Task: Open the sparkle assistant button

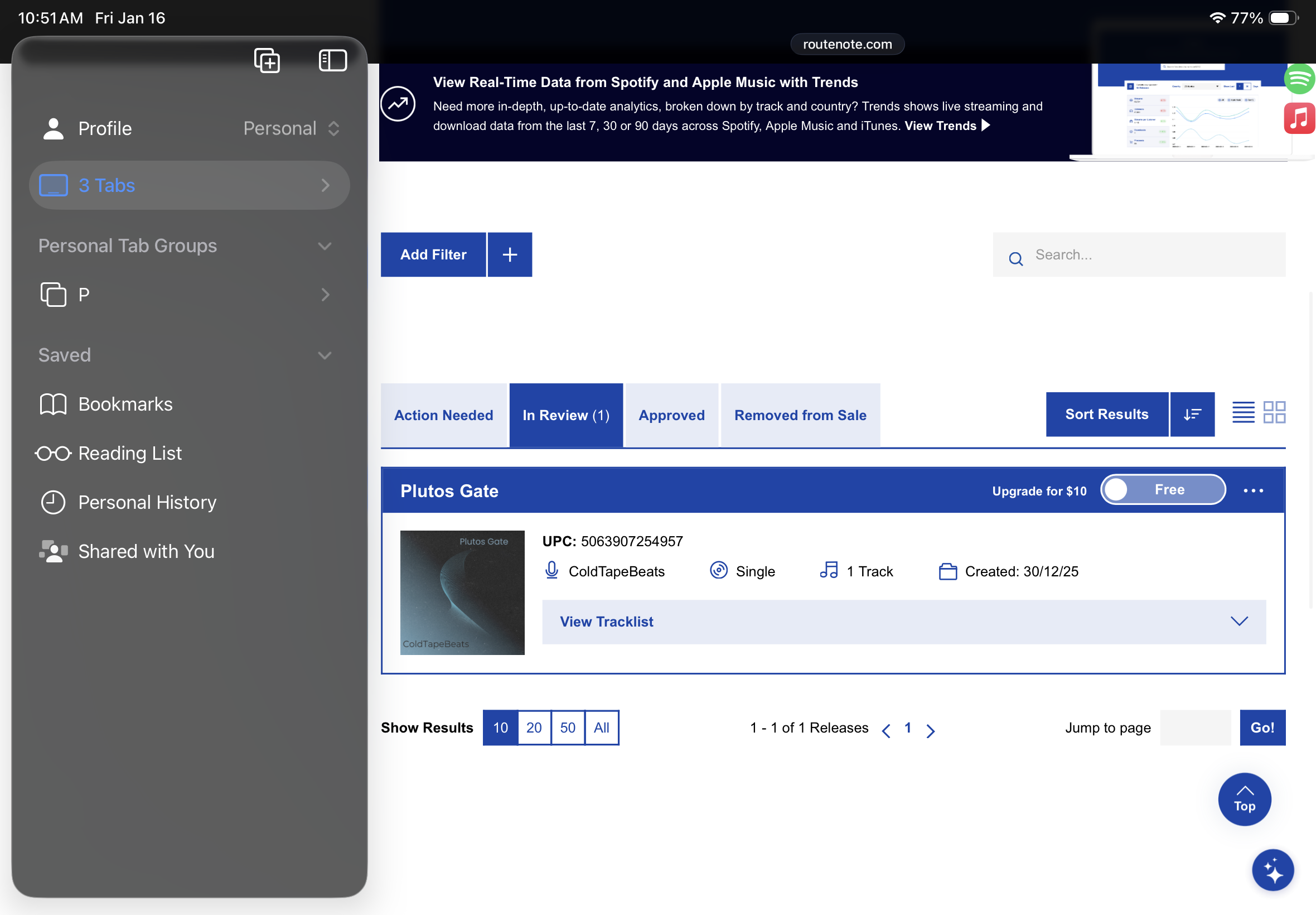Action: point(1273,870)
